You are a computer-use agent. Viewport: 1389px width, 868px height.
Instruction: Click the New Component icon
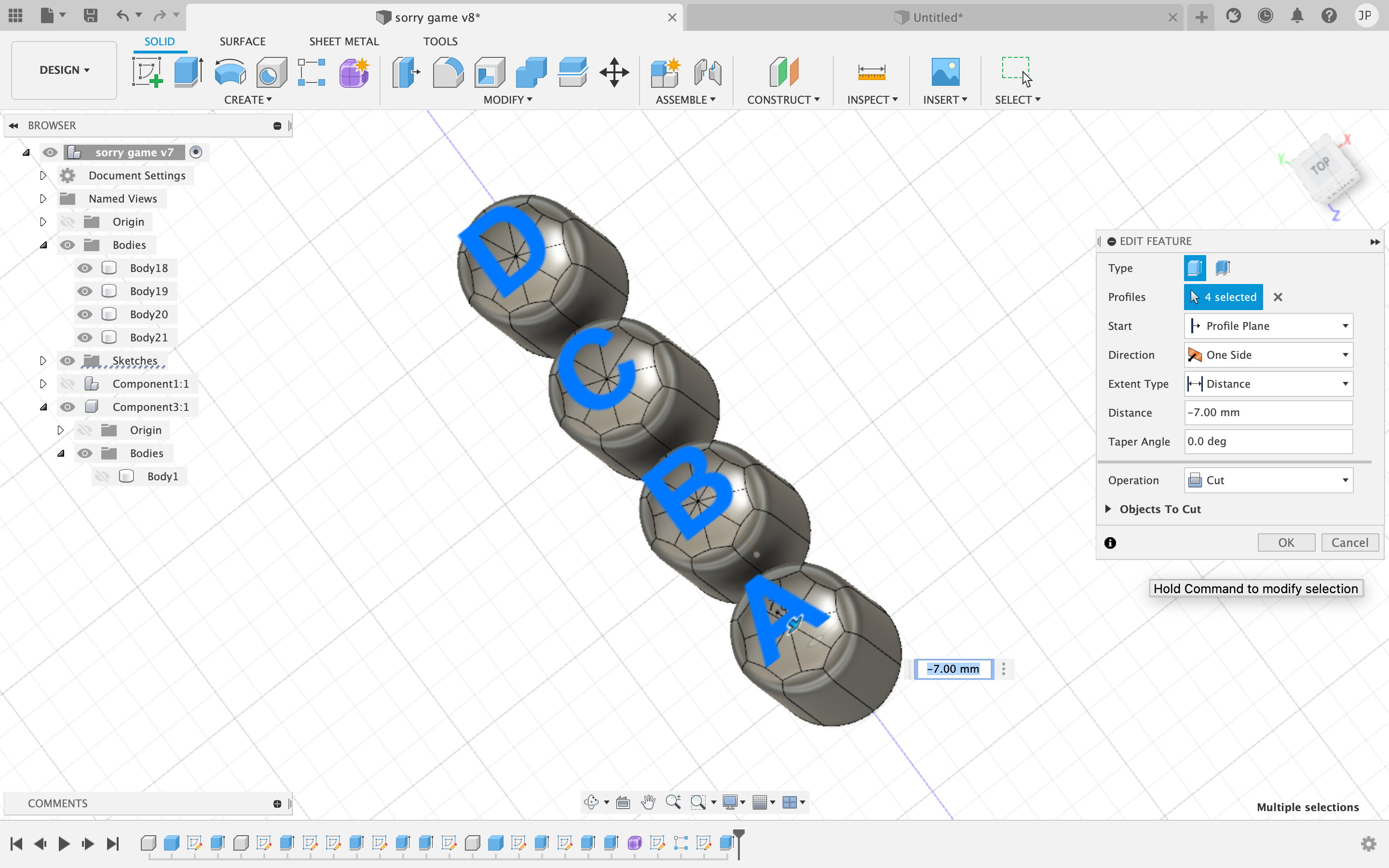point(666,72)
